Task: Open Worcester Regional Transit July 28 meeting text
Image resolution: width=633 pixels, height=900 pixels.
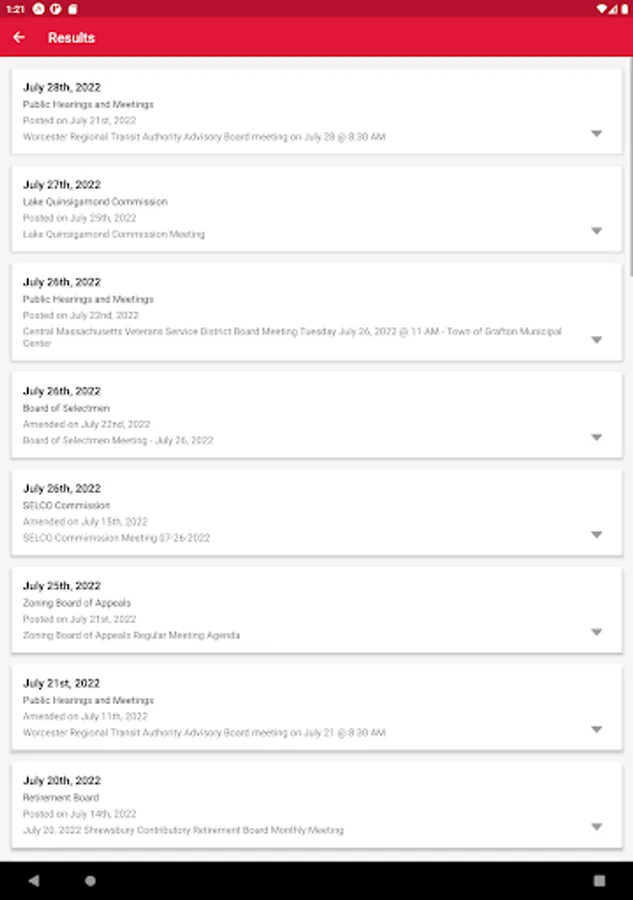Action: tap(204, 137)
